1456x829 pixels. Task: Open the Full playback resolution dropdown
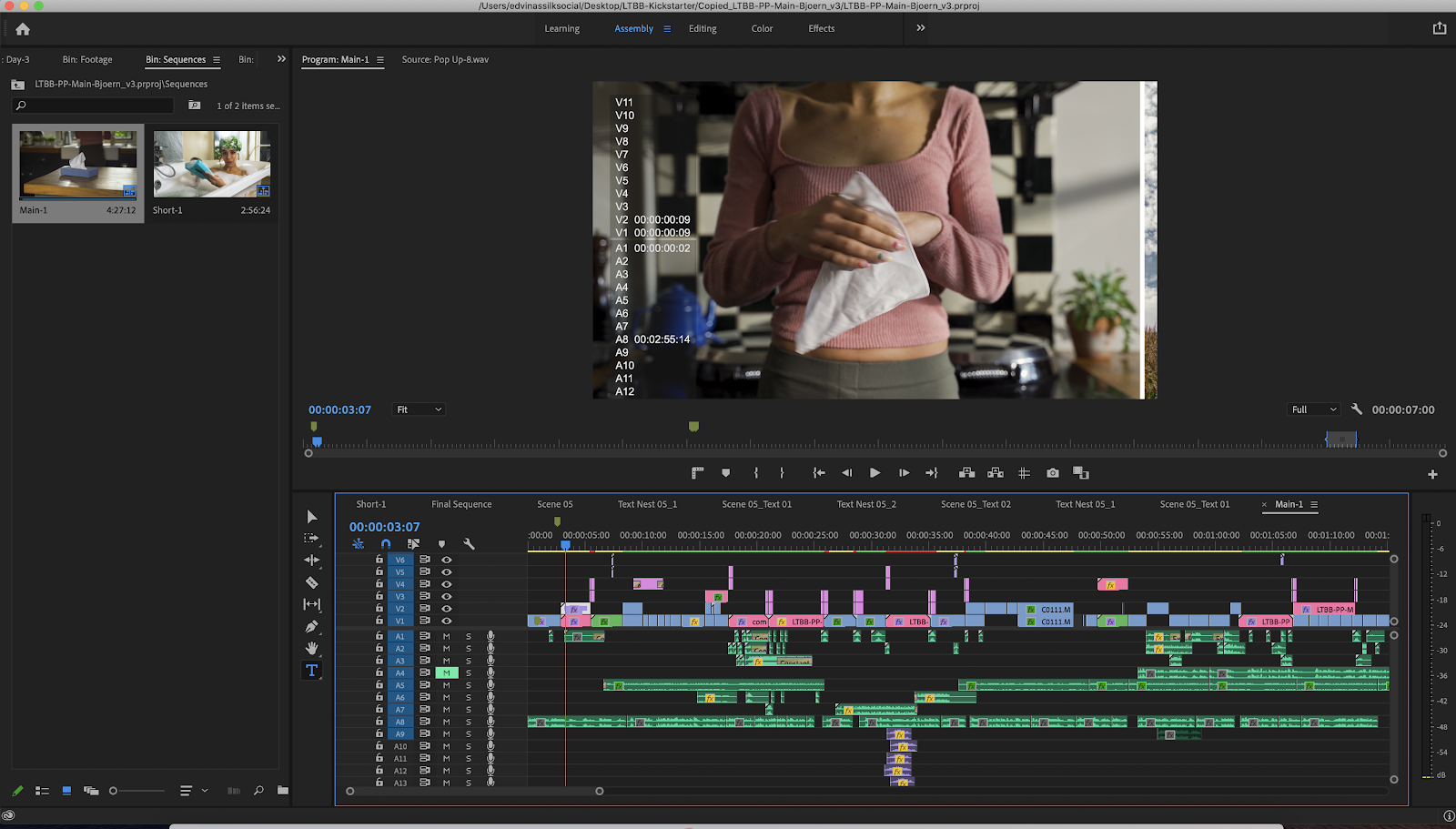pyautogui.click(x=1314, y=409)
